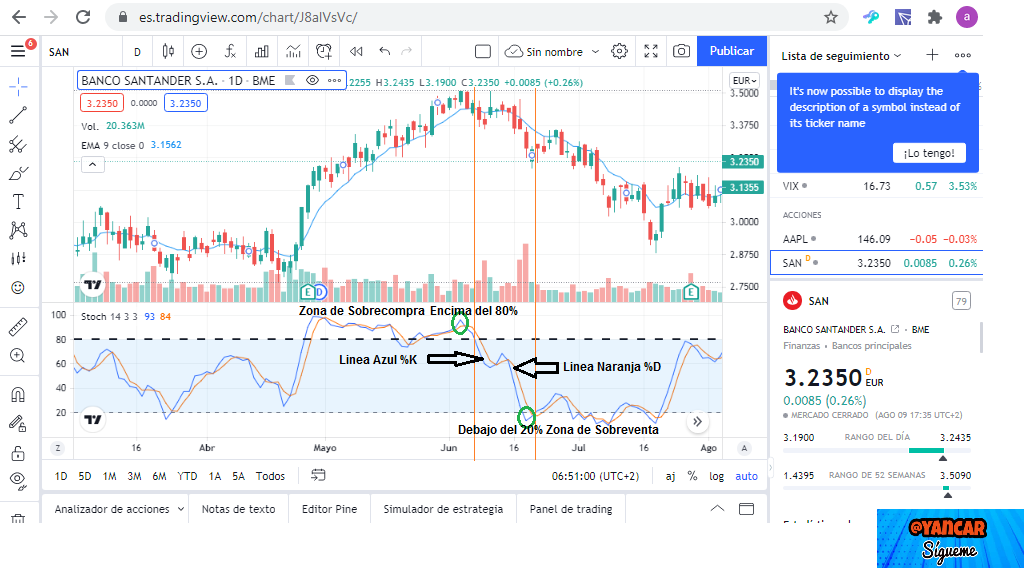Open the chart settings gear

tap(619, 52)
